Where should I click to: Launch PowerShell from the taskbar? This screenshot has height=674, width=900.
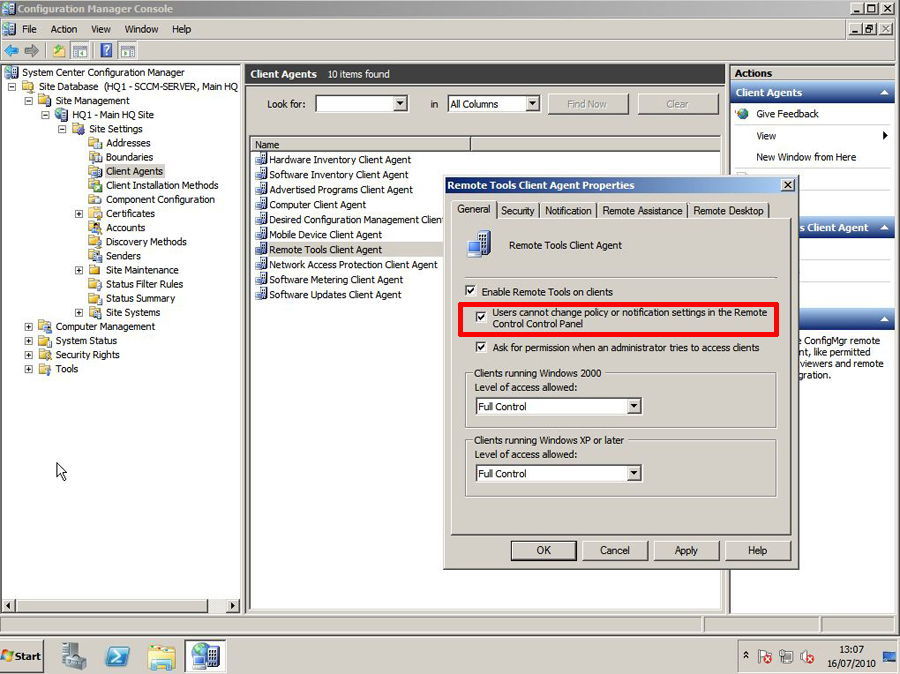click(x=118, y=656)
